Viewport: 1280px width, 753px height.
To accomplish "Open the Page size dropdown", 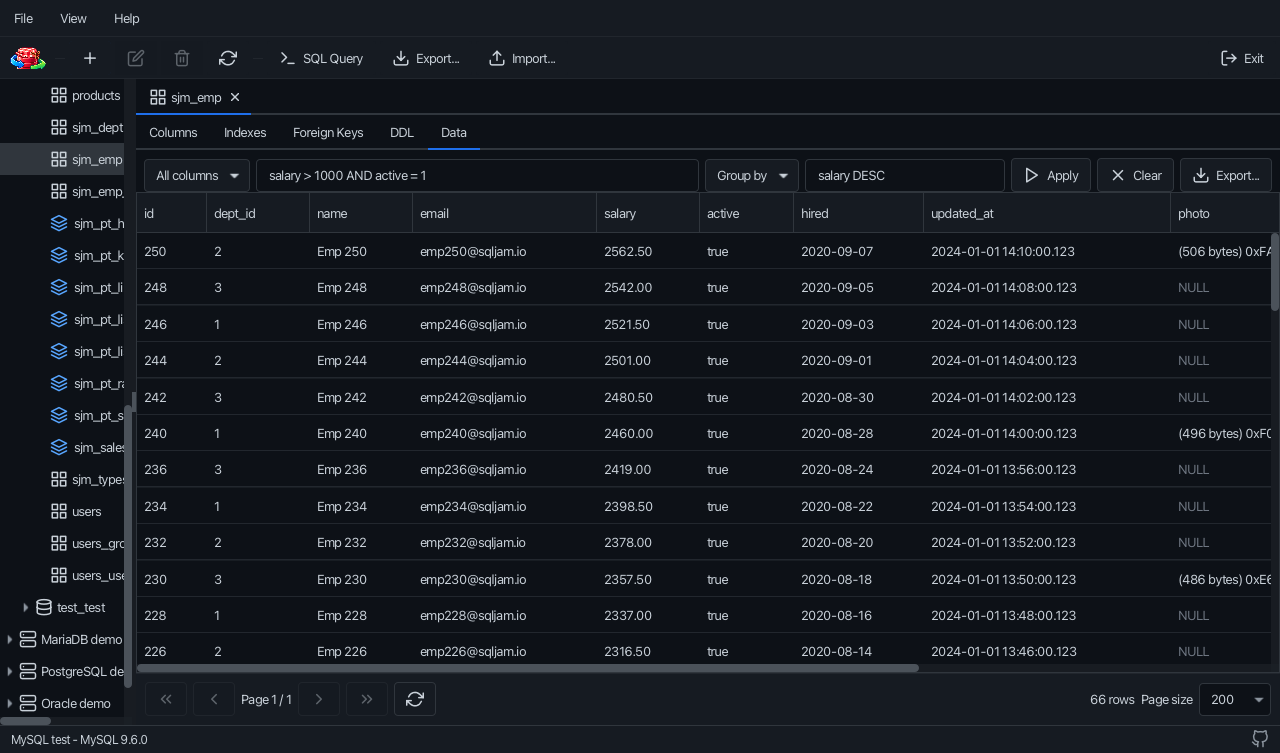I will (1234, 699).
